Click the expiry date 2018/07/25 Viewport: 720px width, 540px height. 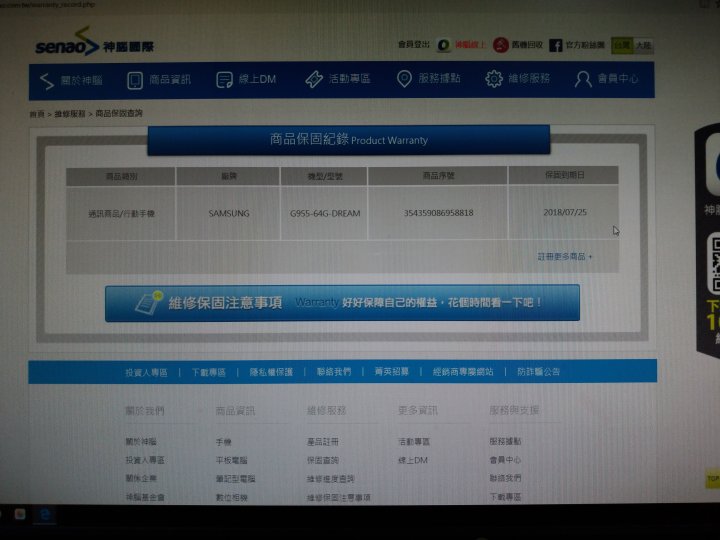point(565,212)
